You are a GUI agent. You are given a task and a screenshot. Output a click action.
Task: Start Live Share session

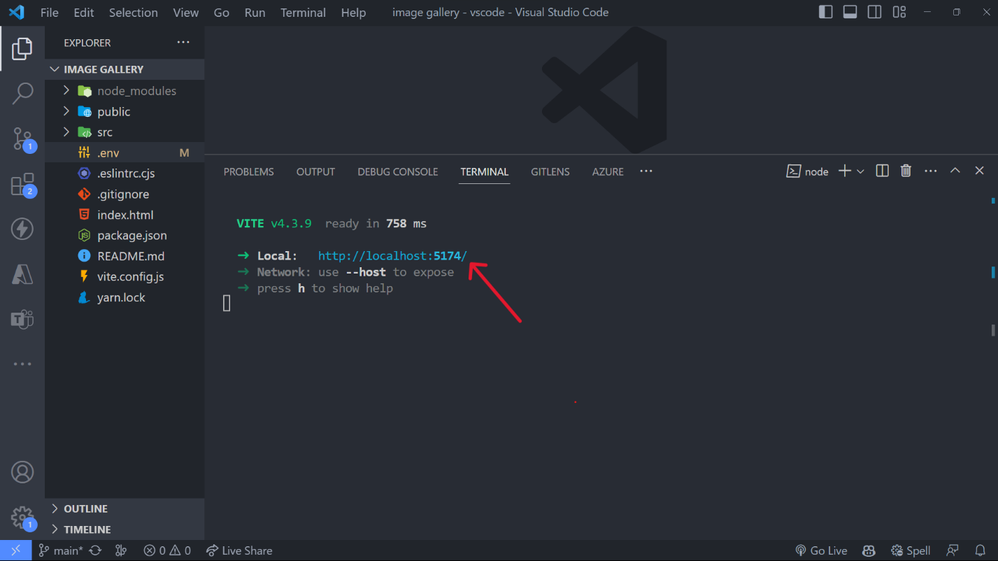point(239,551)
